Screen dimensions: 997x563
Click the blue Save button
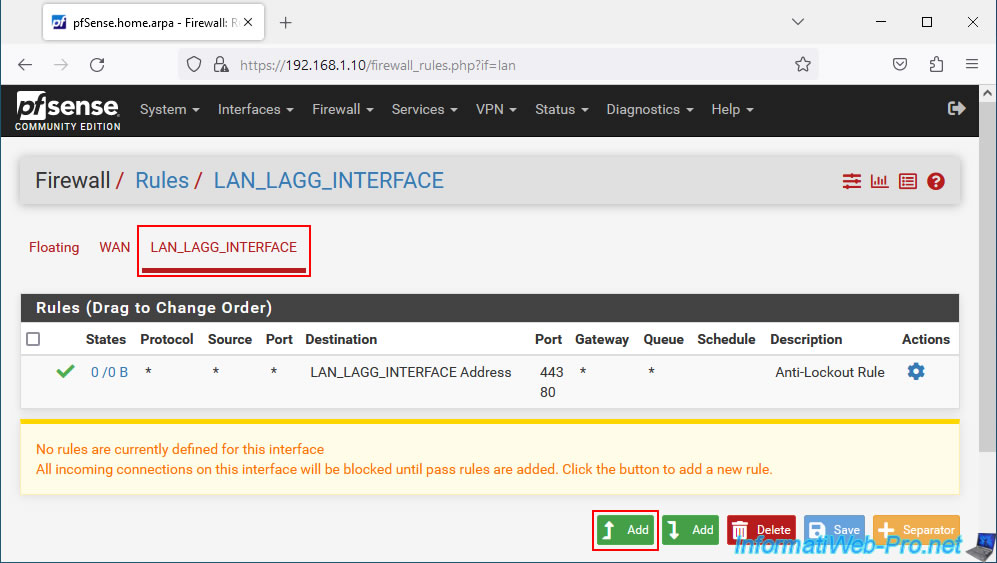pyautogui.click(x=835, y=530)
